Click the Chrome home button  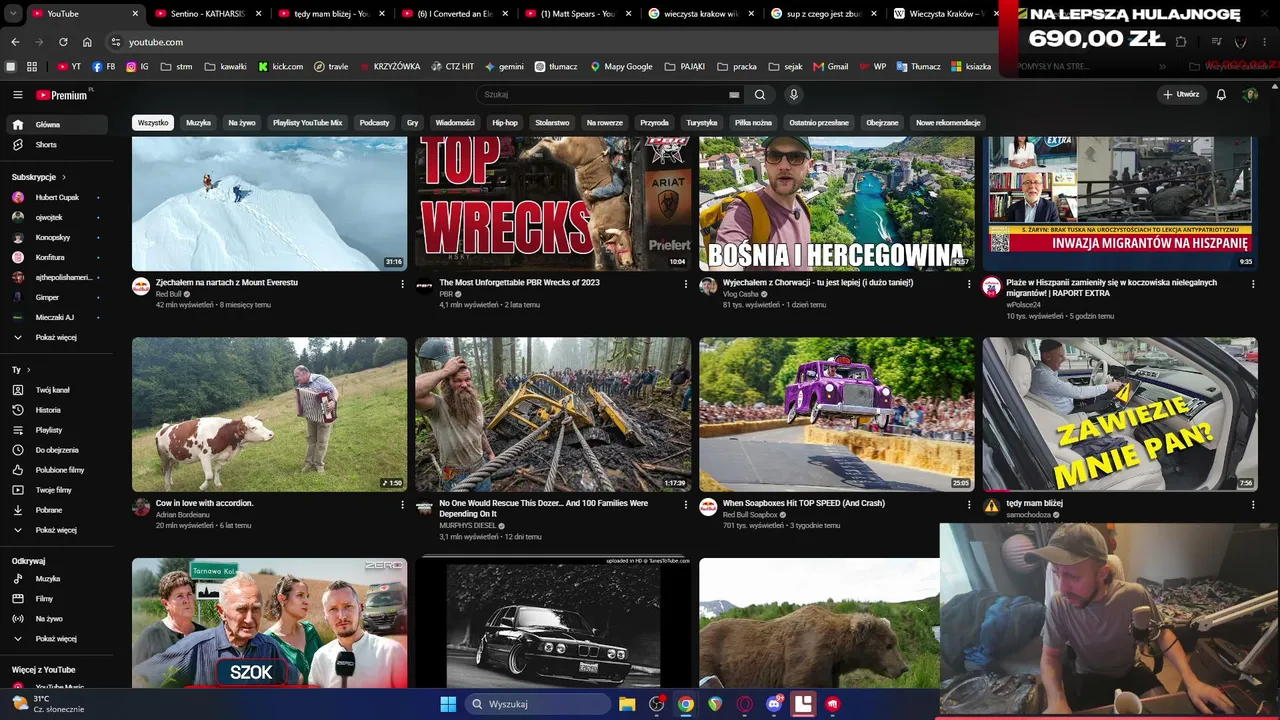pyautogui.click(x=87, y=42)
